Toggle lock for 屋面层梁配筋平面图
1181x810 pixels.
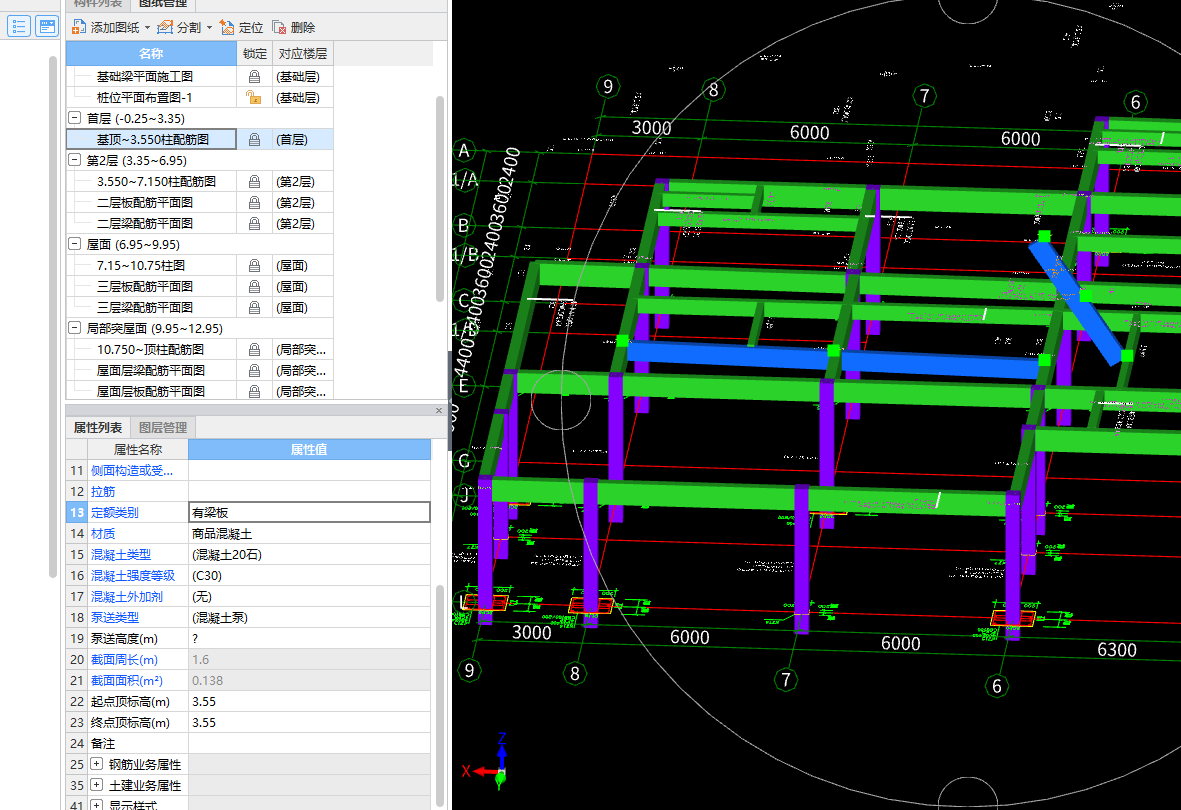tap(255, 371)
